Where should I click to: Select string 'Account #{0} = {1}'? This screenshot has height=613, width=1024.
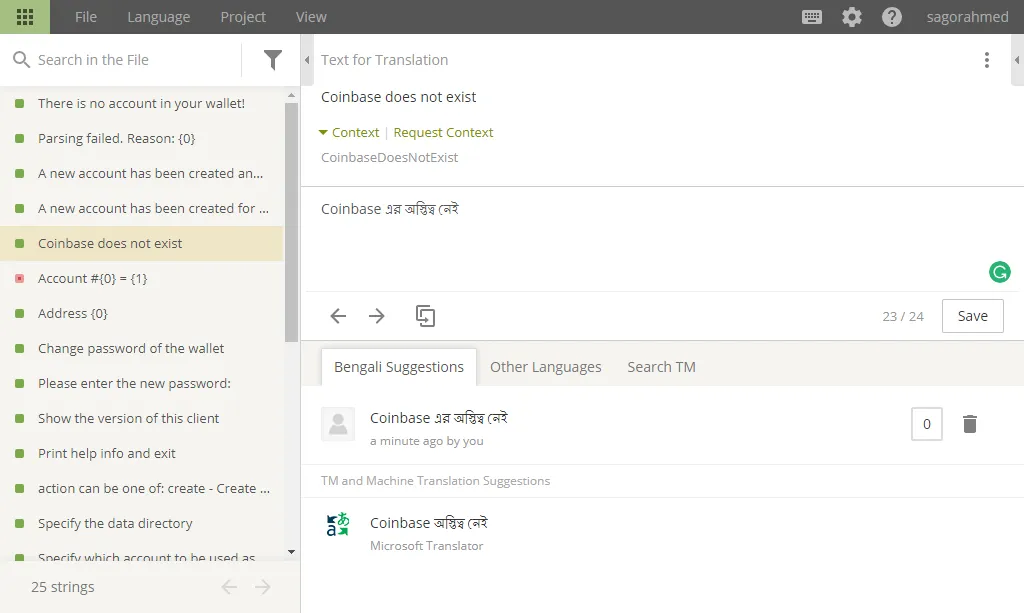141,279
